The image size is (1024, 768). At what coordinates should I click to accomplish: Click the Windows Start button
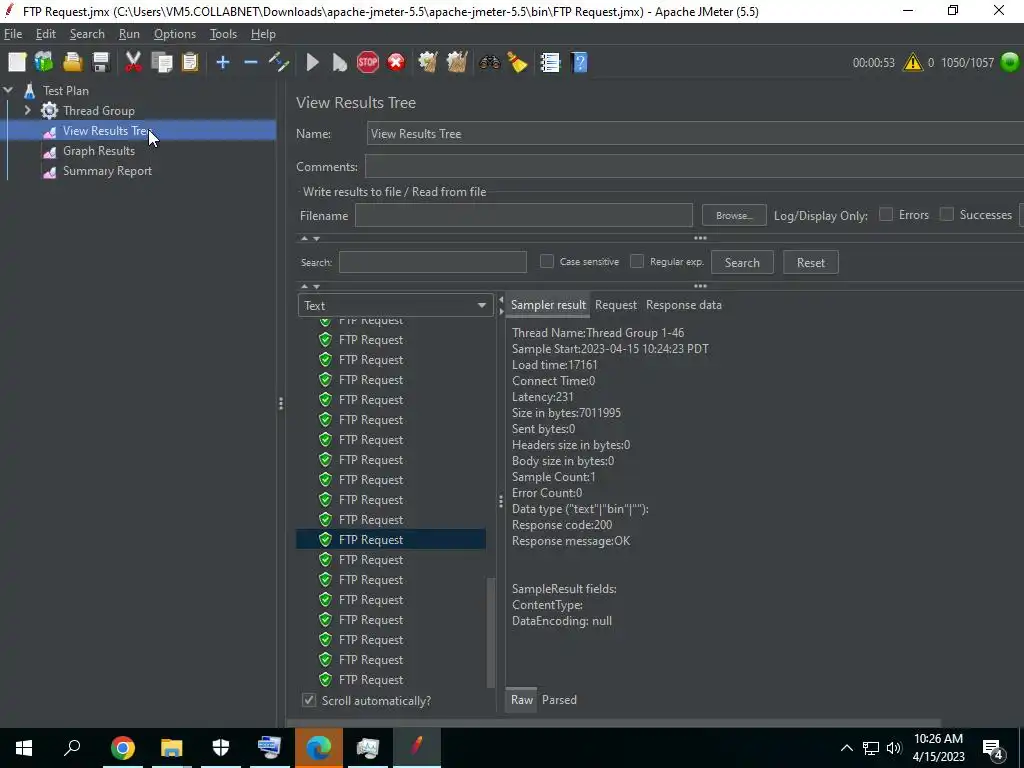tap(24, 748)
